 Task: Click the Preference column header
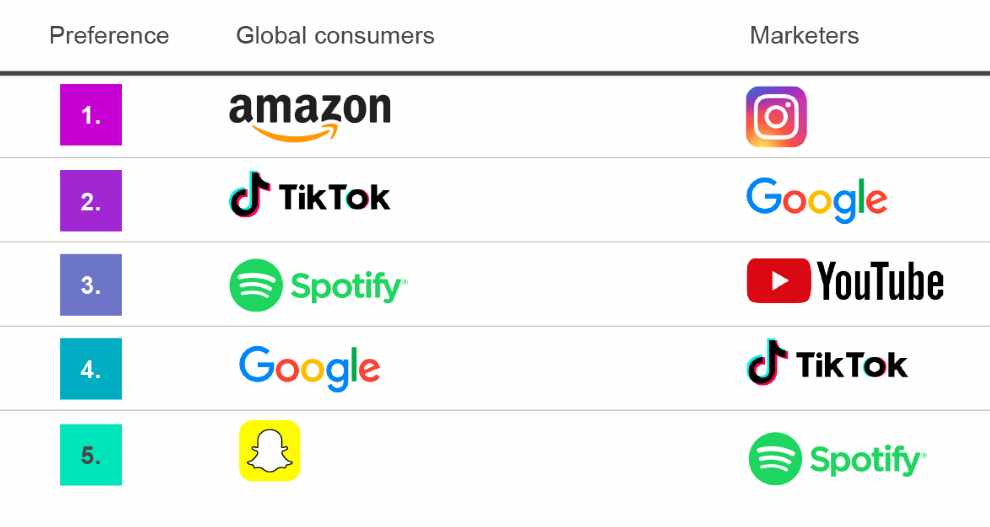click(x=109, y=35)
